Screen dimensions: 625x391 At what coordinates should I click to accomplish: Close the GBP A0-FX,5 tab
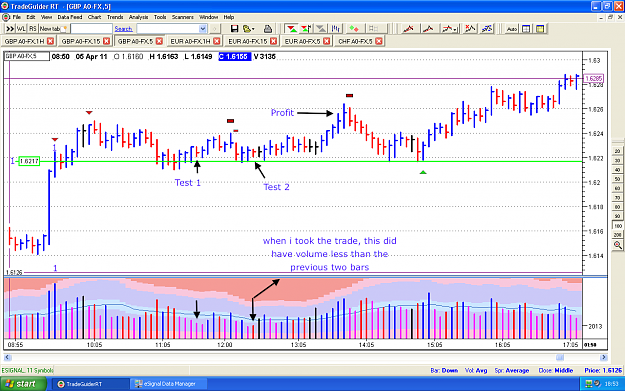coord(159,41)
